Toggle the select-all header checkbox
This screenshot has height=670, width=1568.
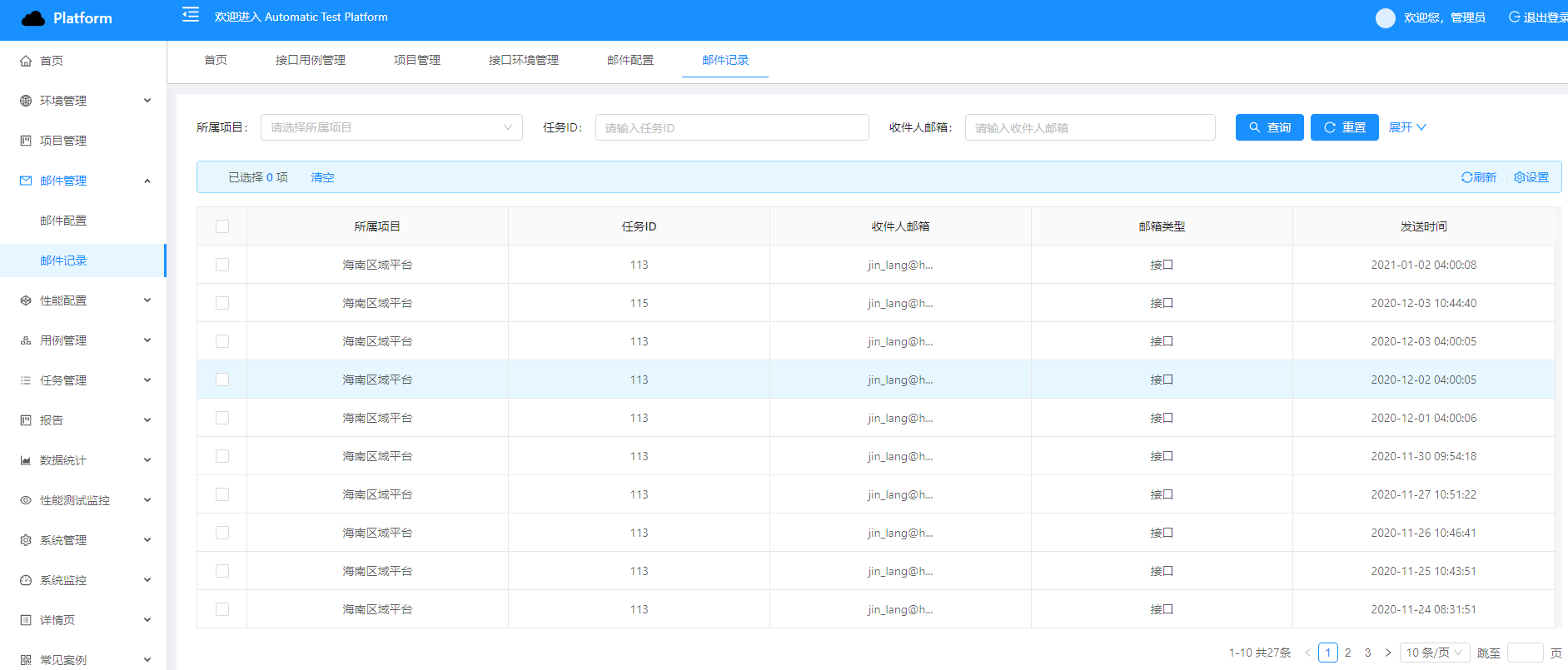(x=222, y=226)
